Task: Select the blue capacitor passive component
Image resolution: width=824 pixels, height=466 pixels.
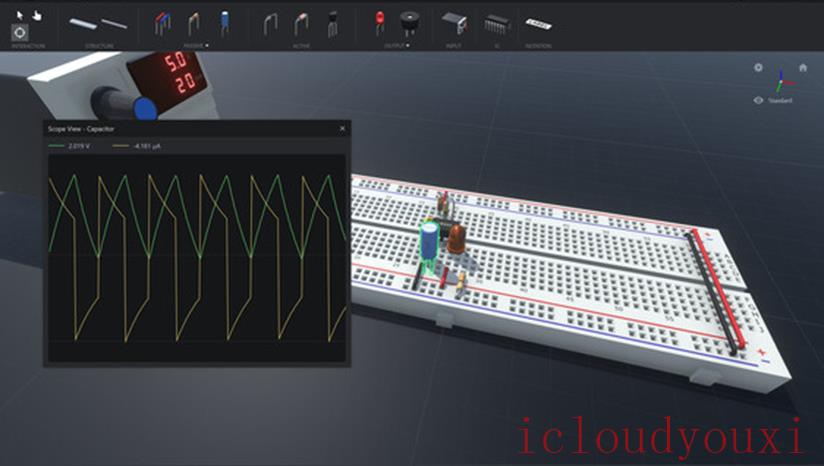Action: click(225, 23)
